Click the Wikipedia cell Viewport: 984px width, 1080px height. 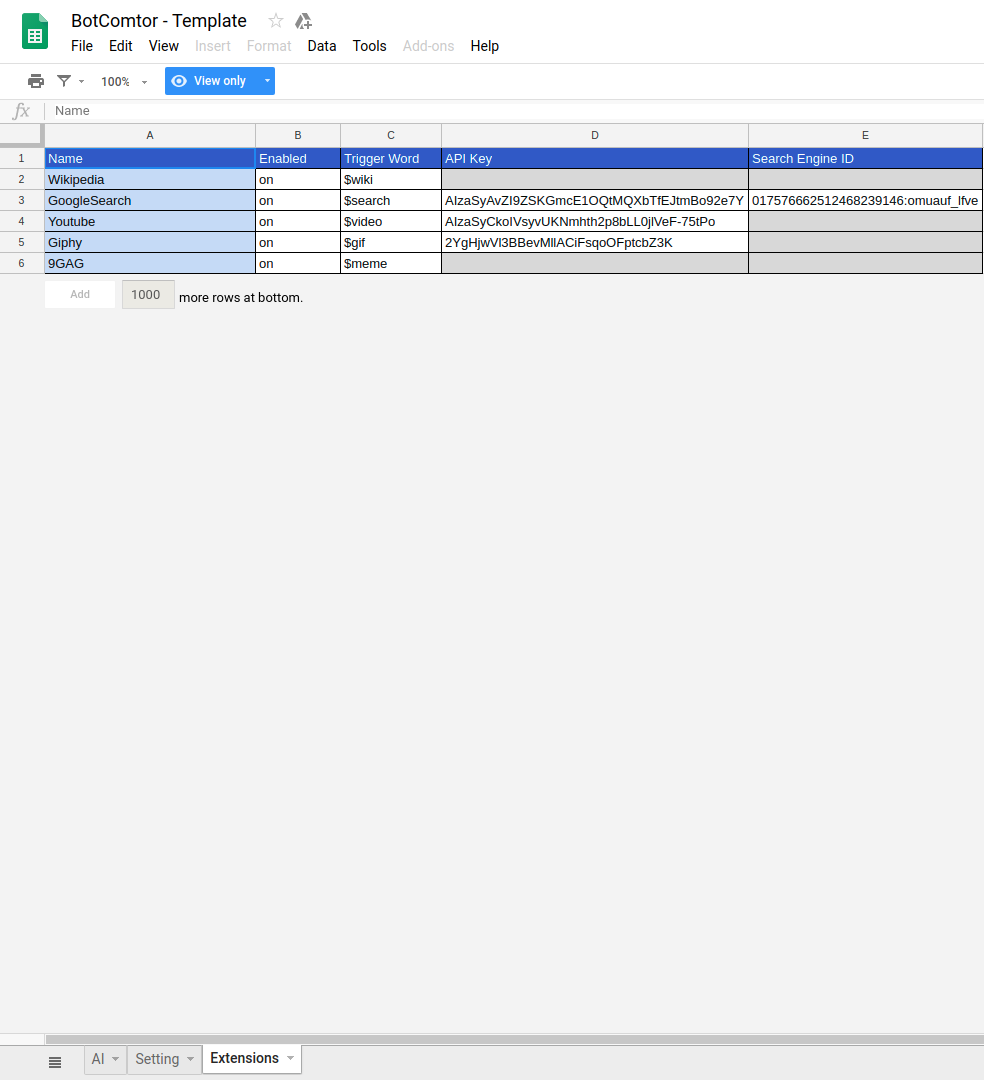click(x=150, y=180)
